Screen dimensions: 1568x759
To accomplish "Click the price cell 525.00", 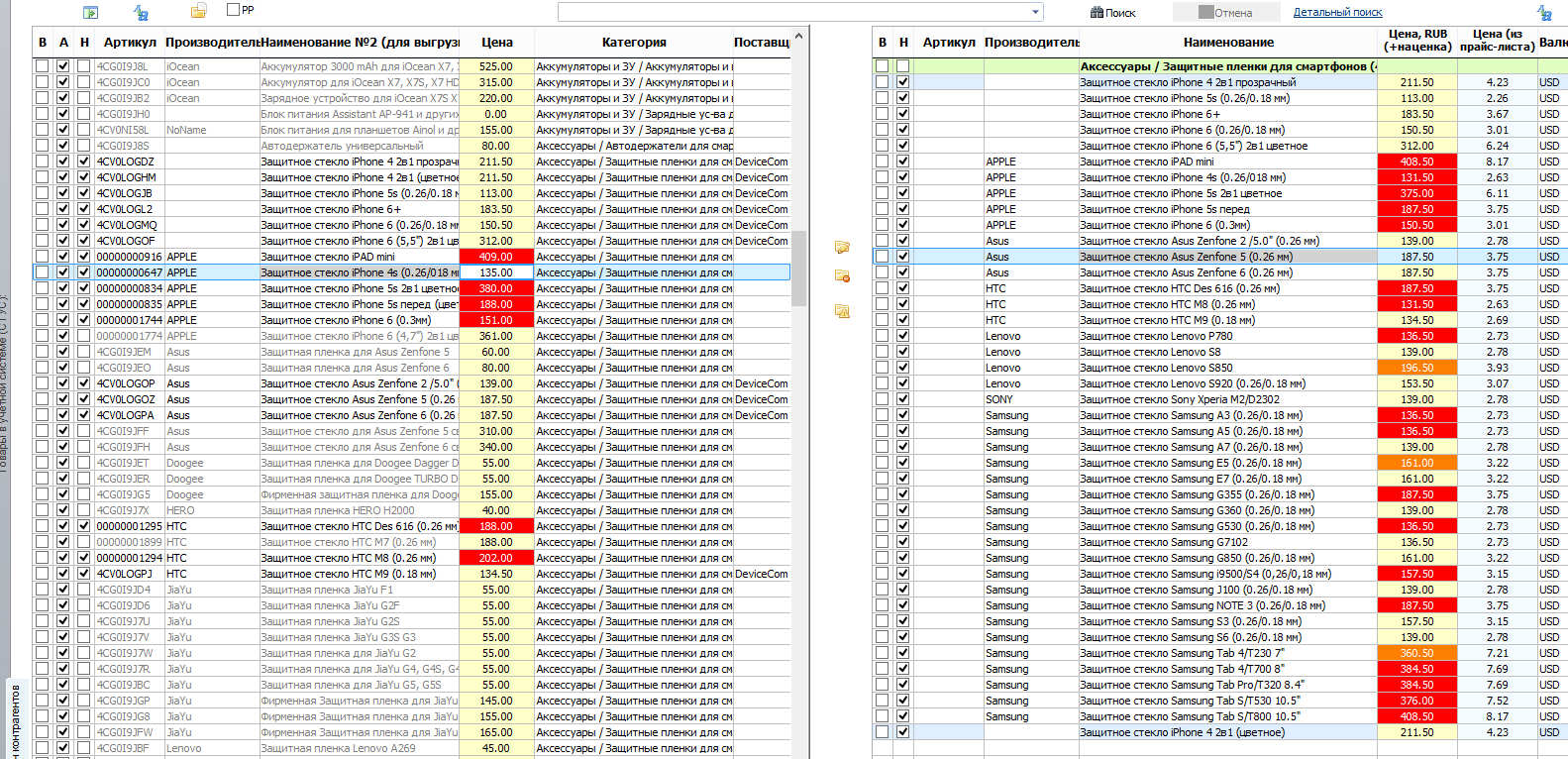I will pos(496,66).
